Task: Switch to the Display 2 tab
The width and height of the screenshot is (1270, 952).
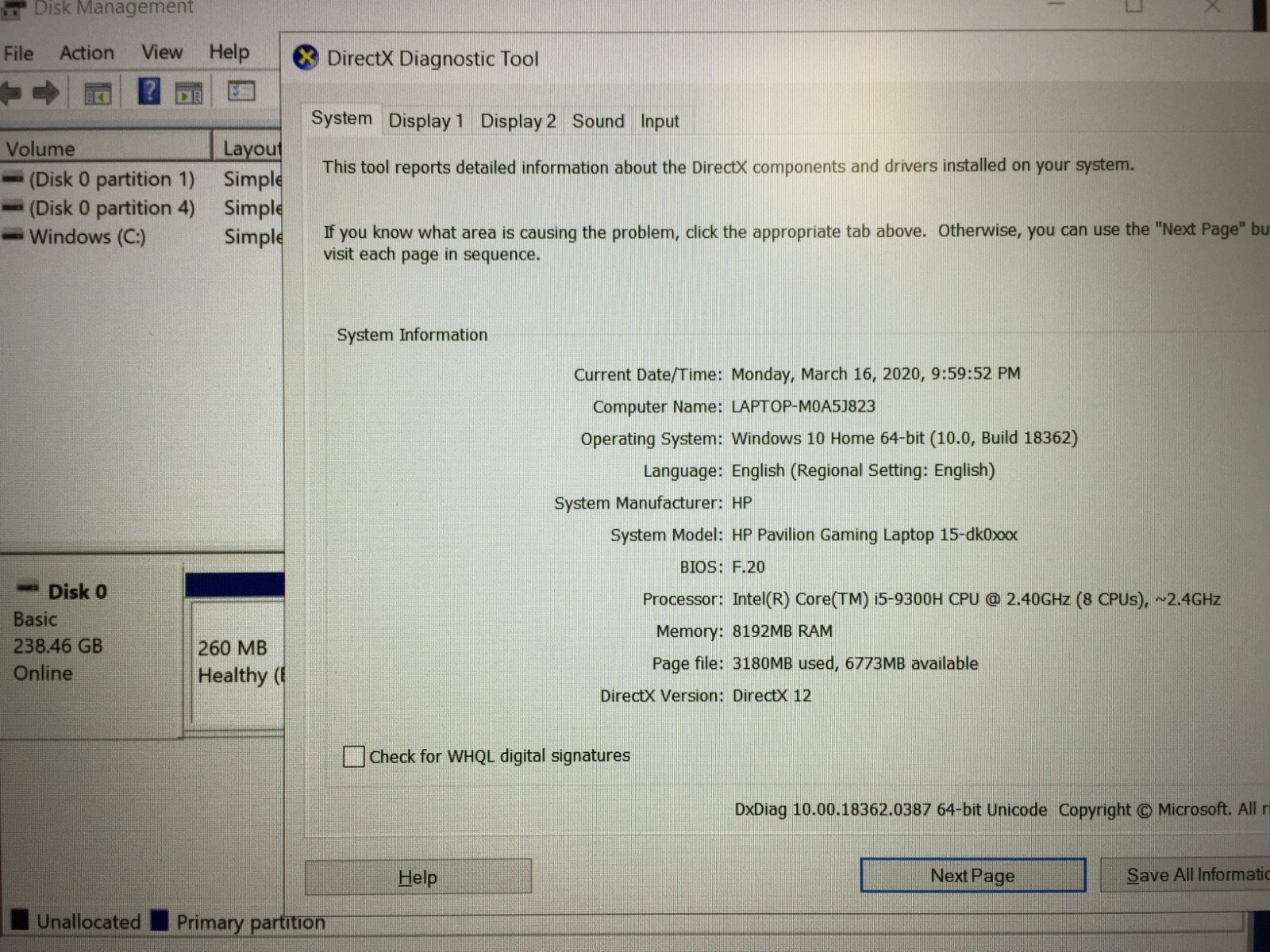Action: (518, 121)
